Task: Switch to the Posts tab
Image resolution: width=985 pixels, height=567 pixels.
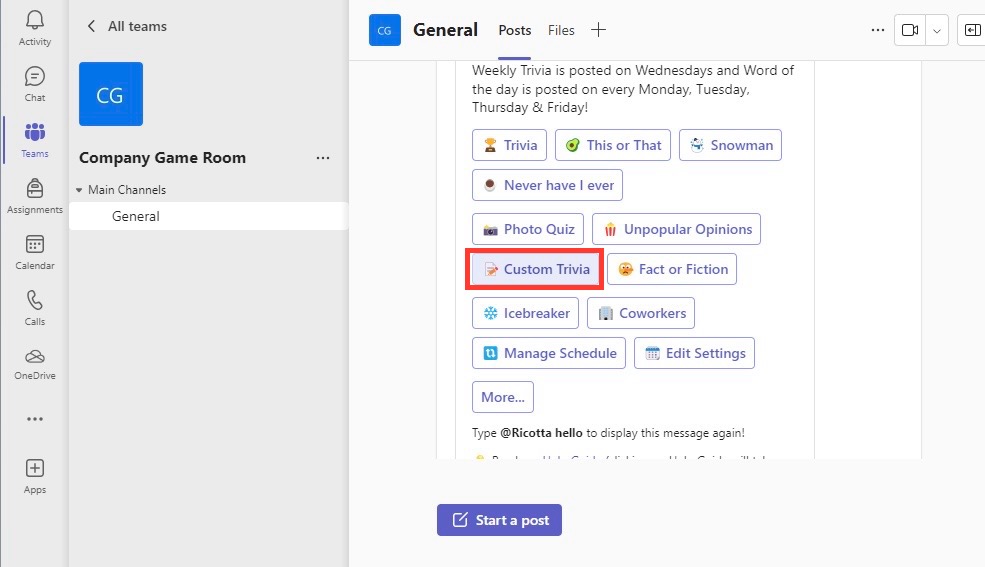Action: 514,30
